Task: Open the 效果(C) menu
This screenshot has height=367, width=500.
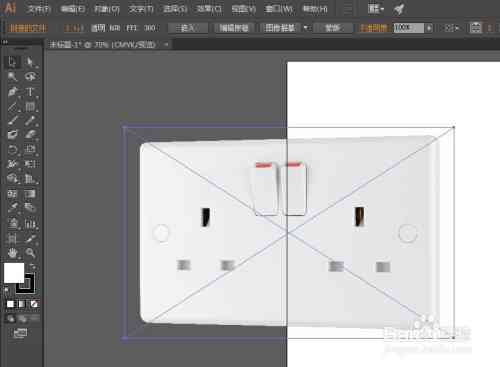Action: click(x=209, y=9)
